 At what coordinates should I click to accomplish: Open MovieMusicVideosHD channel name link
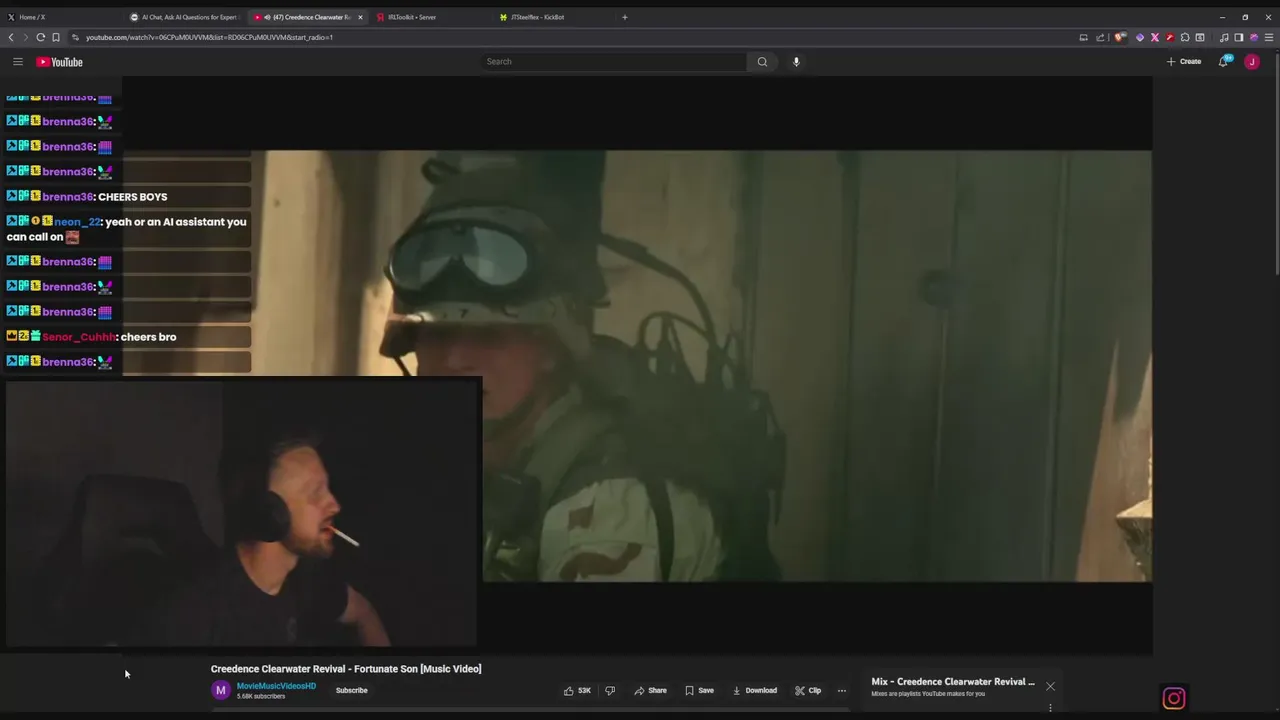pos(276,686)
